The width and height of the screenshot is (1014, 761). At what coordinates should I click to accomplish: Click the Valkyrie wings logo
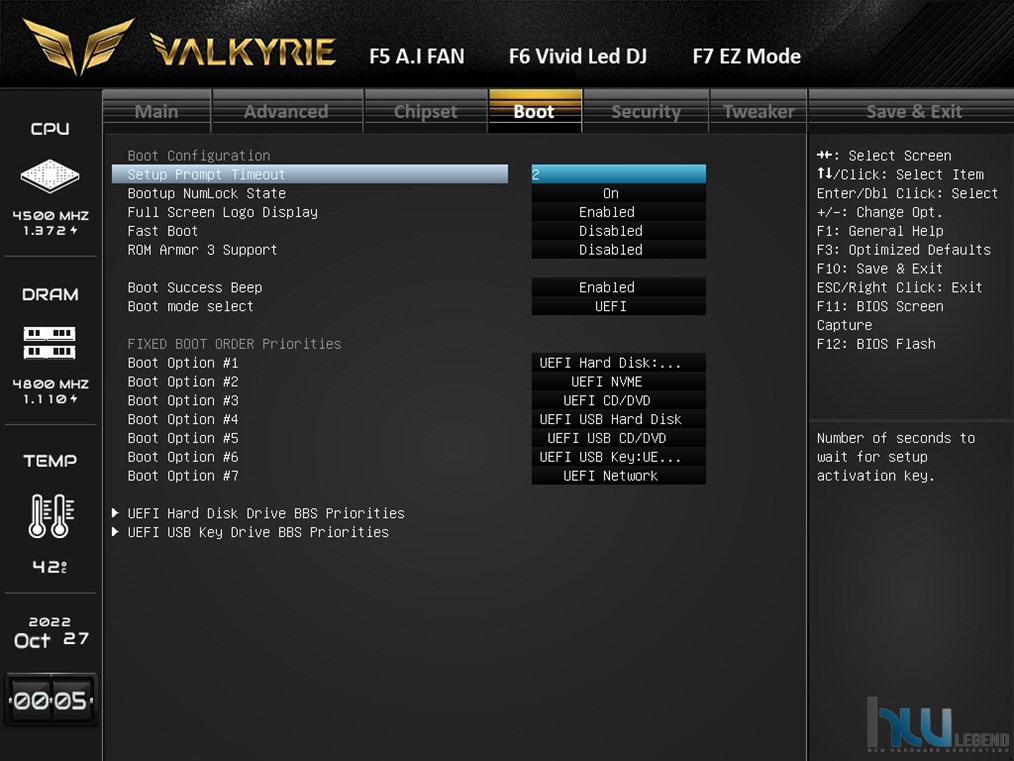78,45
